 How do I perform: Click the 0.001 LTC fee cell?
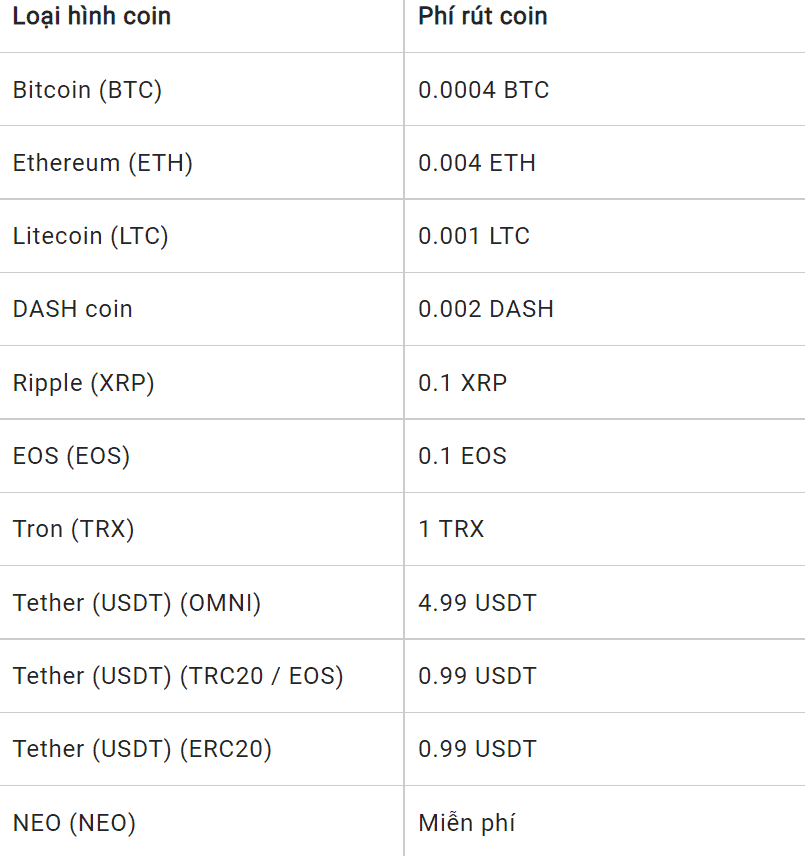(x=474, y=236)
